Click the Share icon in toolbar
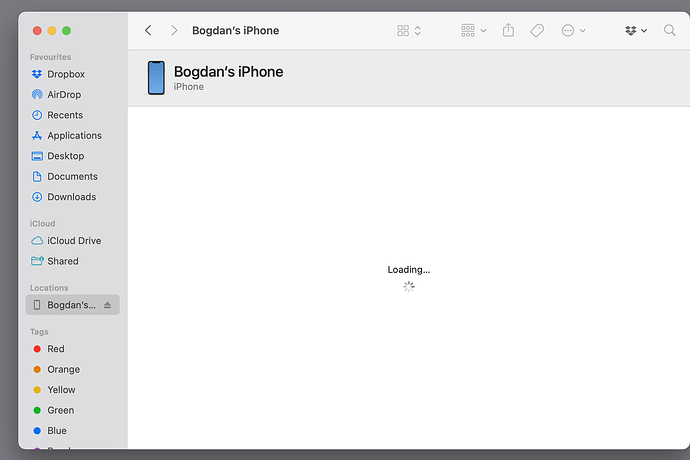Screen dimensions: 690x460 [508, 30]
